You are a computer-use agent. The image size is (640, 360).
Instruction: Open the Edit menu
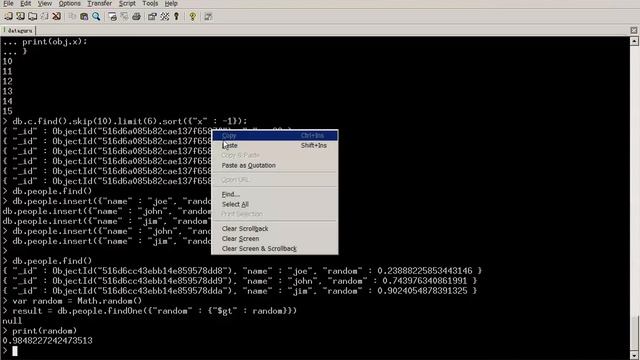pyautogui.click(x=26, y=3)
